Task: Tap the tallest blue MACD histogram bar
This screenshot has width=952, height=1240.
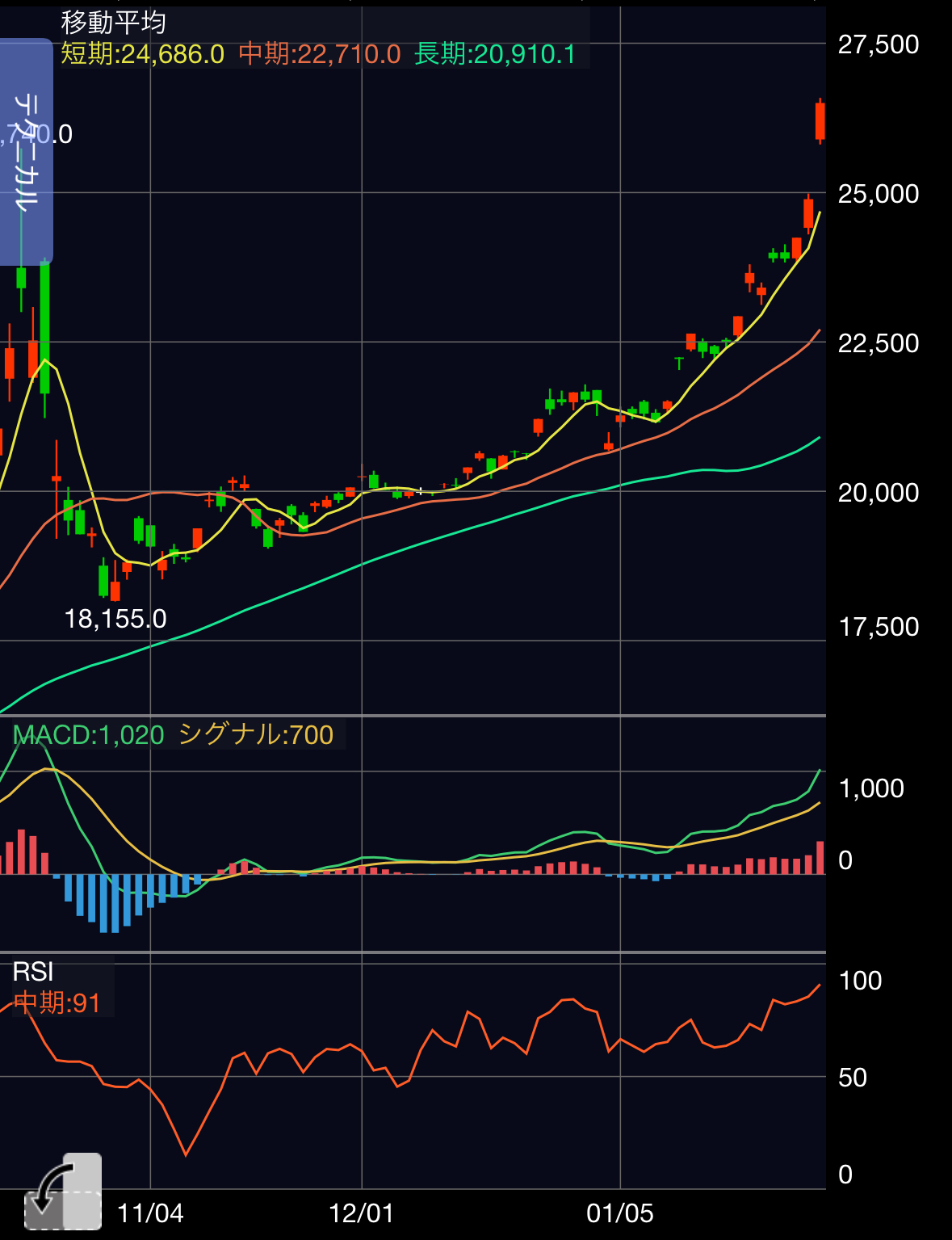Action: pyautogui.click(x=104, y=903)
